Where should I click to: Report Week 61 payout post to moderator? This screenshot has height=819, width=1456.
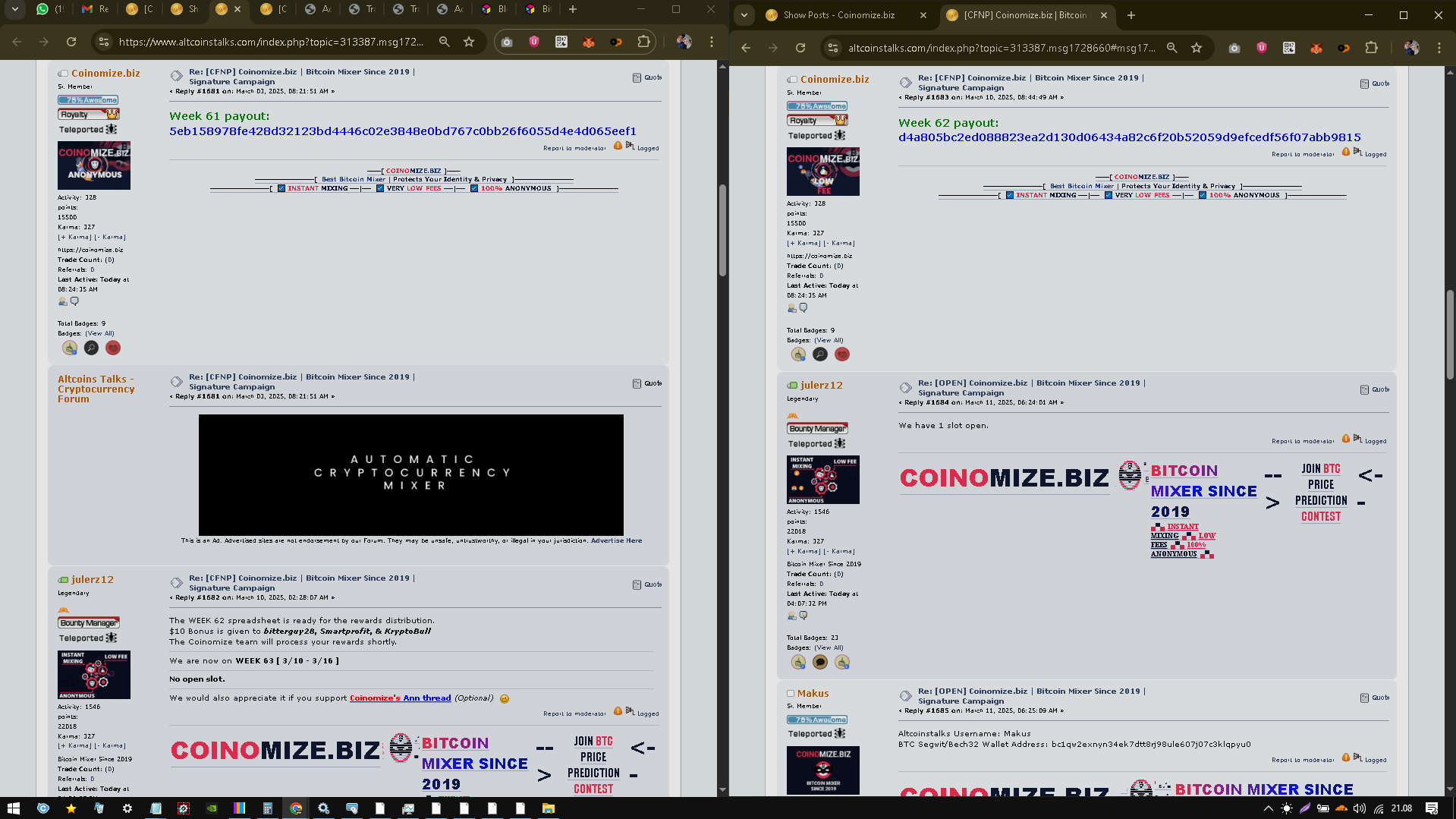[574, 148]
